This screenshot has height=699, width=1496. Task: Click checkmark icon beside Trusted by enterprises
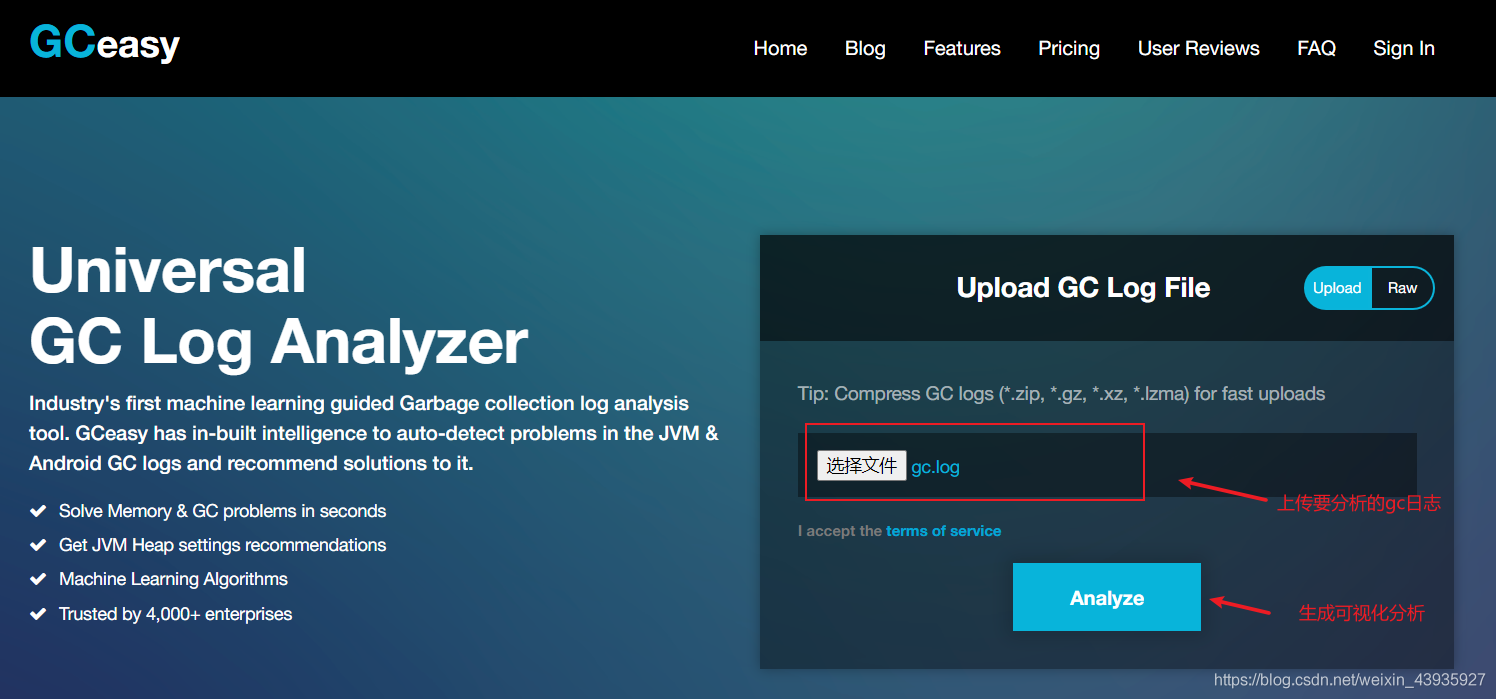click(38, 614)
